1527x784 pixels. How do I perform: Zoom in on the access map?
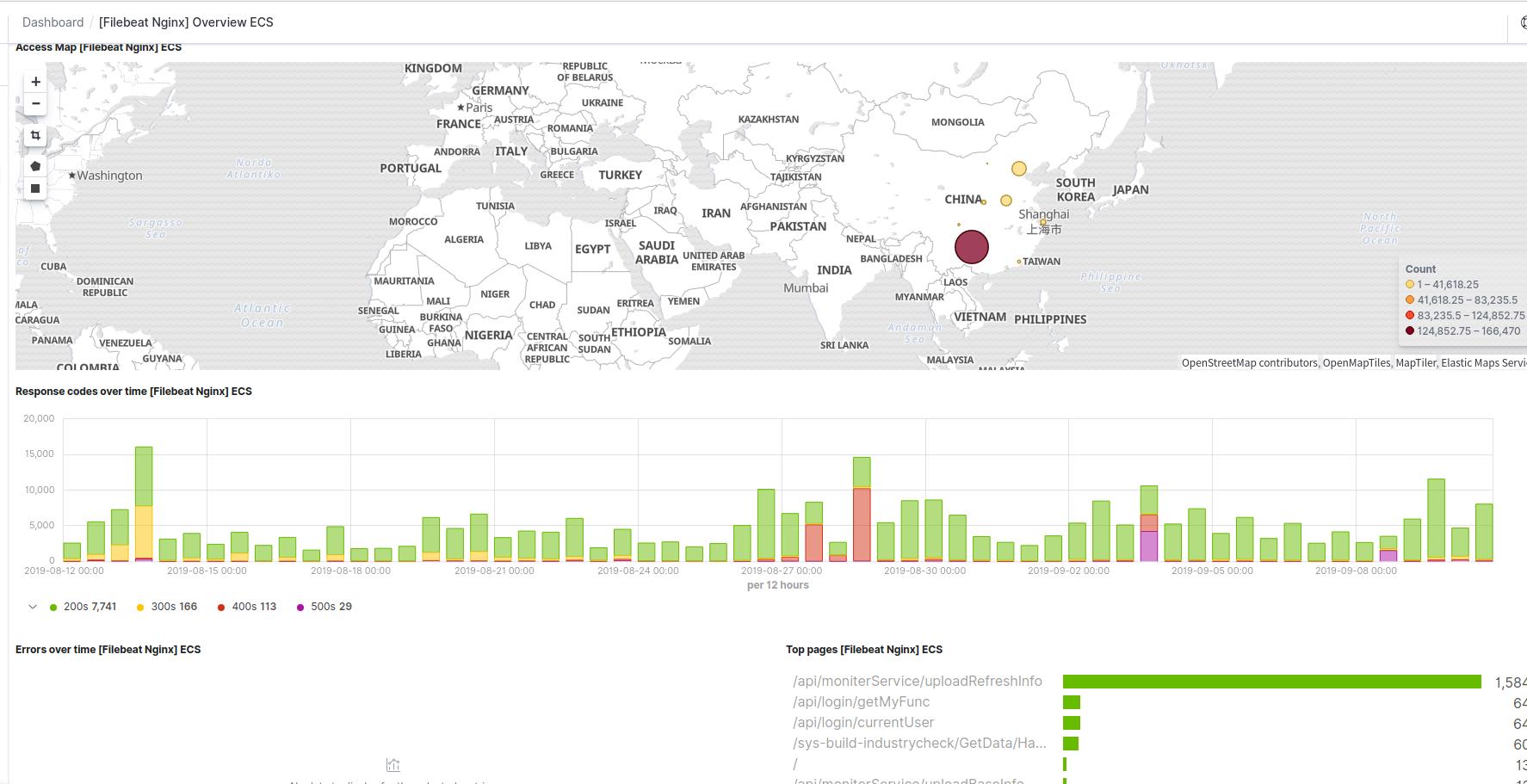point(35,82)
